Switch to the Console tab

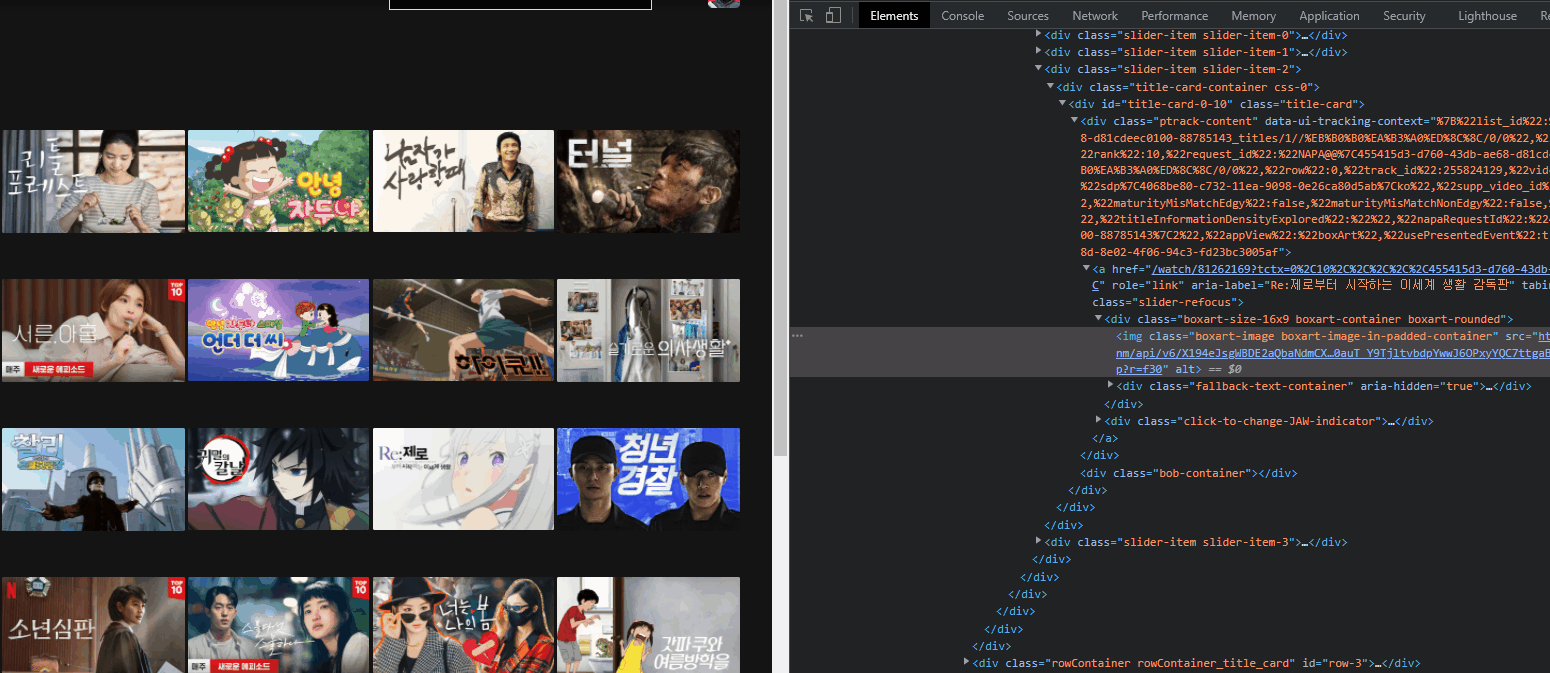pyautogui.click(x=962, y=15)
